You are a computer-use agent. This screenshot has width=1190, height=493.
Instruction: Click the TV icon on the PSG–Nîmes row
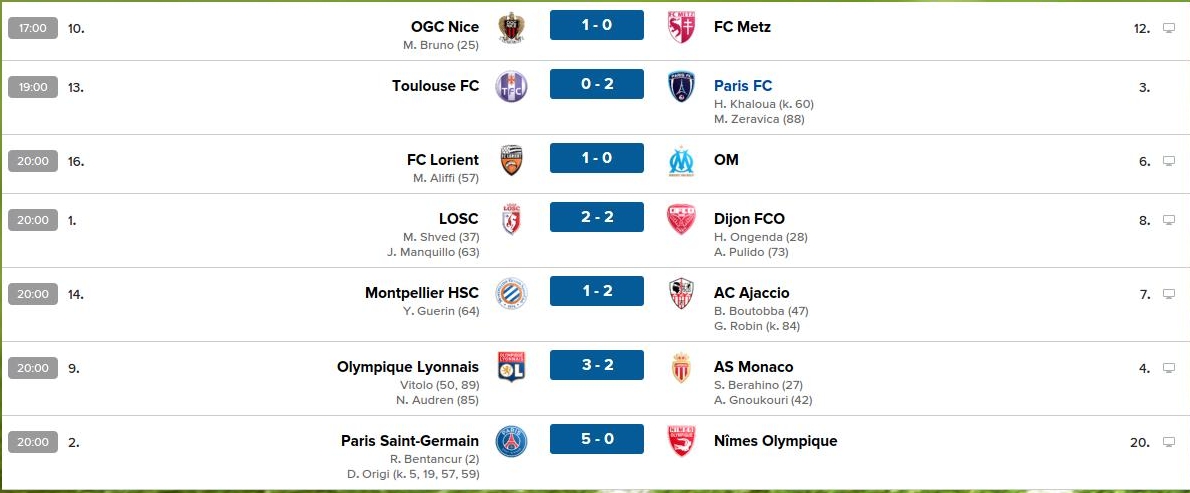click(1168, 442)
